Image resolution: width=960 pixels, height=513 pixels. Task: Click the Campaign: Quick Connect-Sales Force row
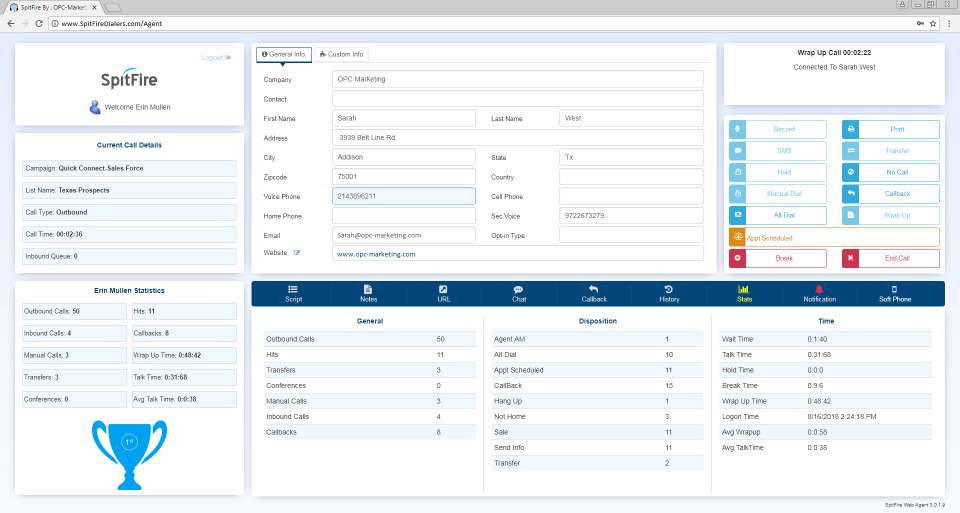(129, 168)
